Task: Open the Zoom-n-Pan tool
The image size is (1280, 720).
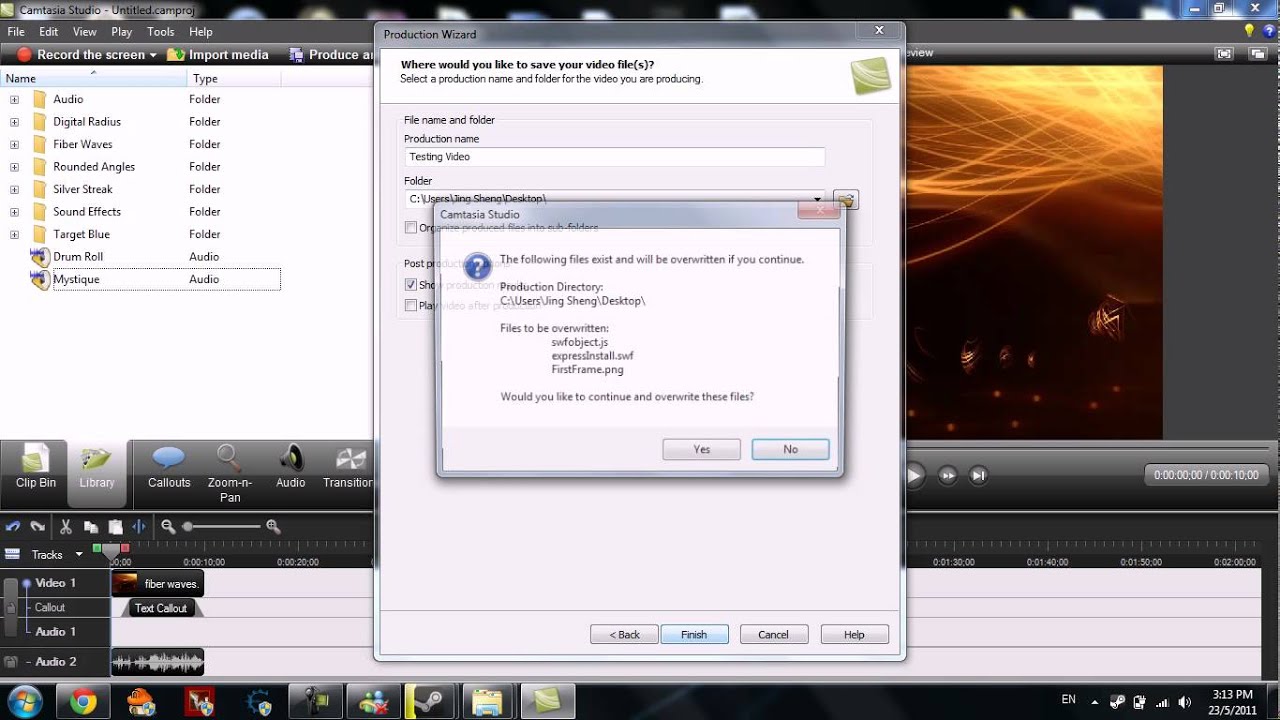Action: tap(230, 473)
